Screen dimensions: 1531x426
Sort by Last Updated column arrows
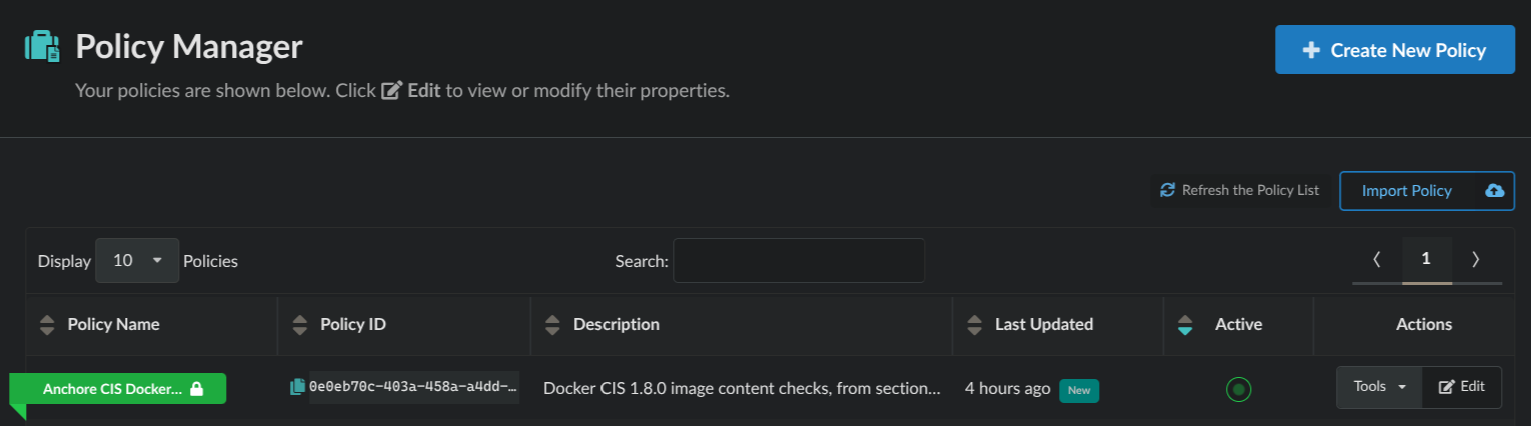click(x=974, y=324)
